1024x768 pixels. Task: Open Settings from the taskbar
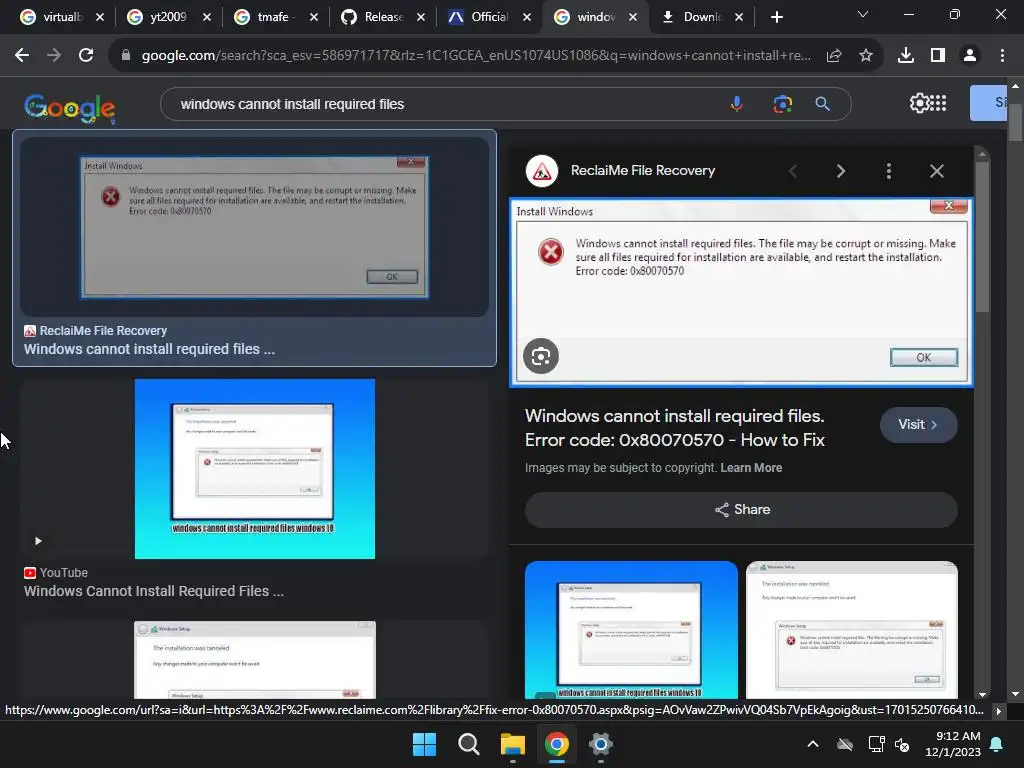pos(600,744)
